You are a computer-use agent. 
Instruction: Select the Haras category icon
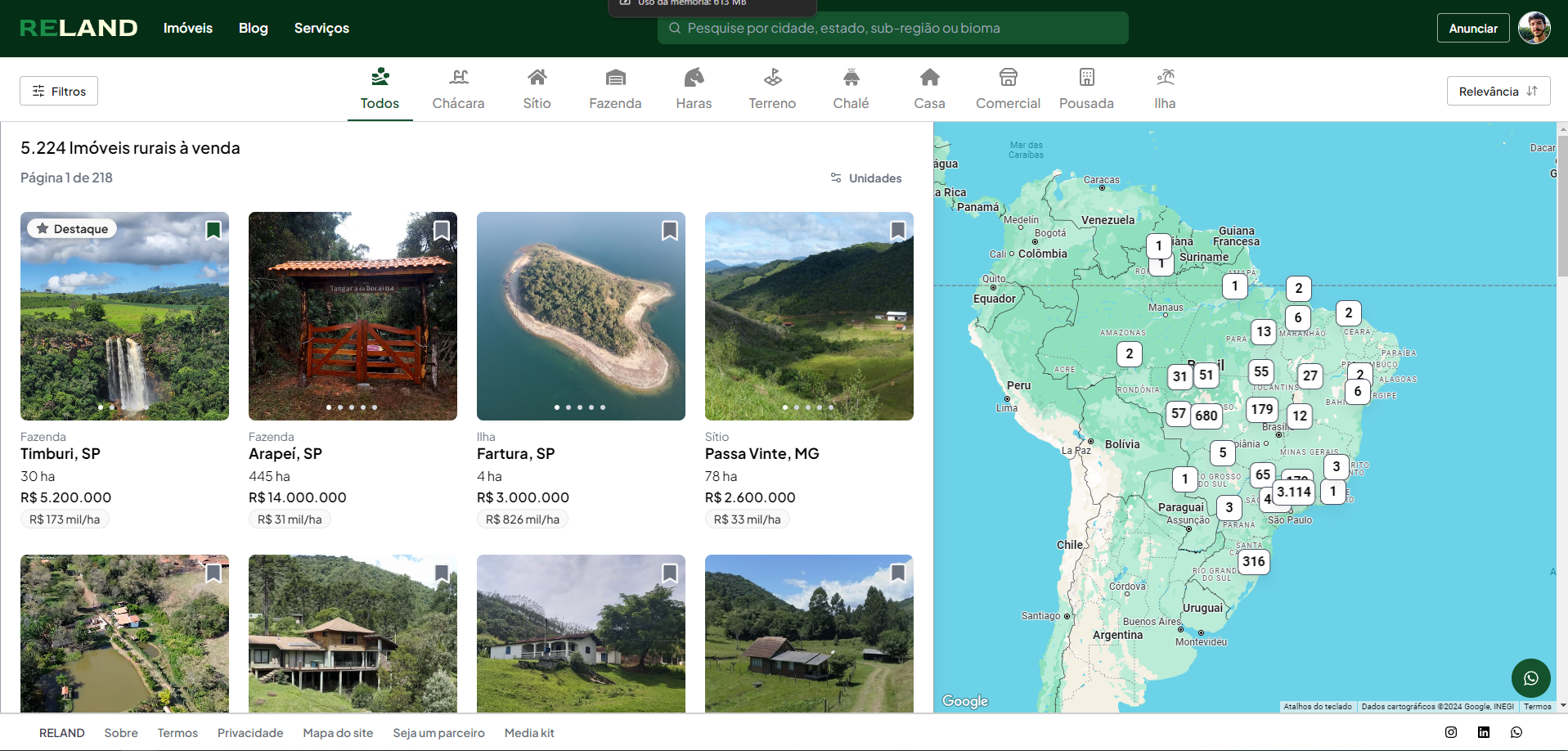point(694,78)
